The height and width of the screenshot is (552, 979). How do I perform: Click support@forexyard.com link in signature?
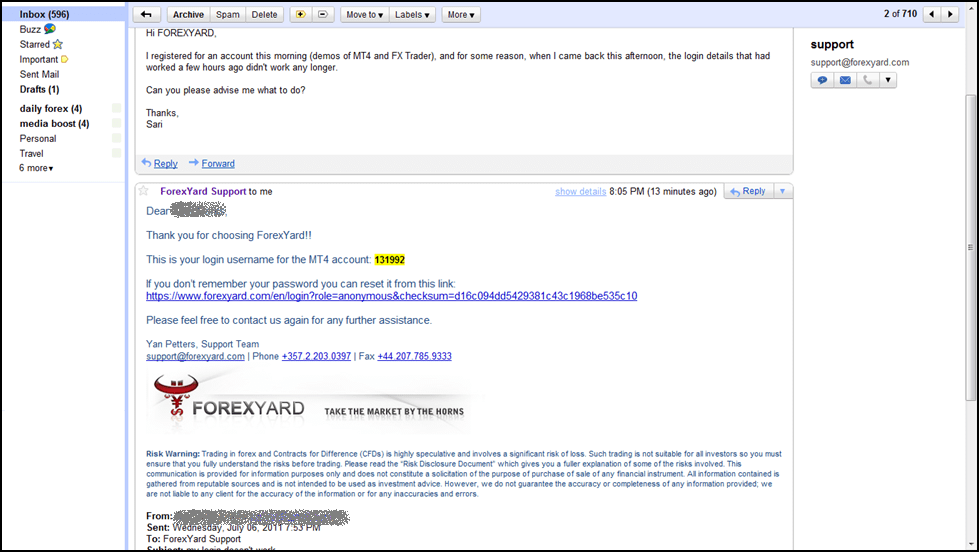195,357
